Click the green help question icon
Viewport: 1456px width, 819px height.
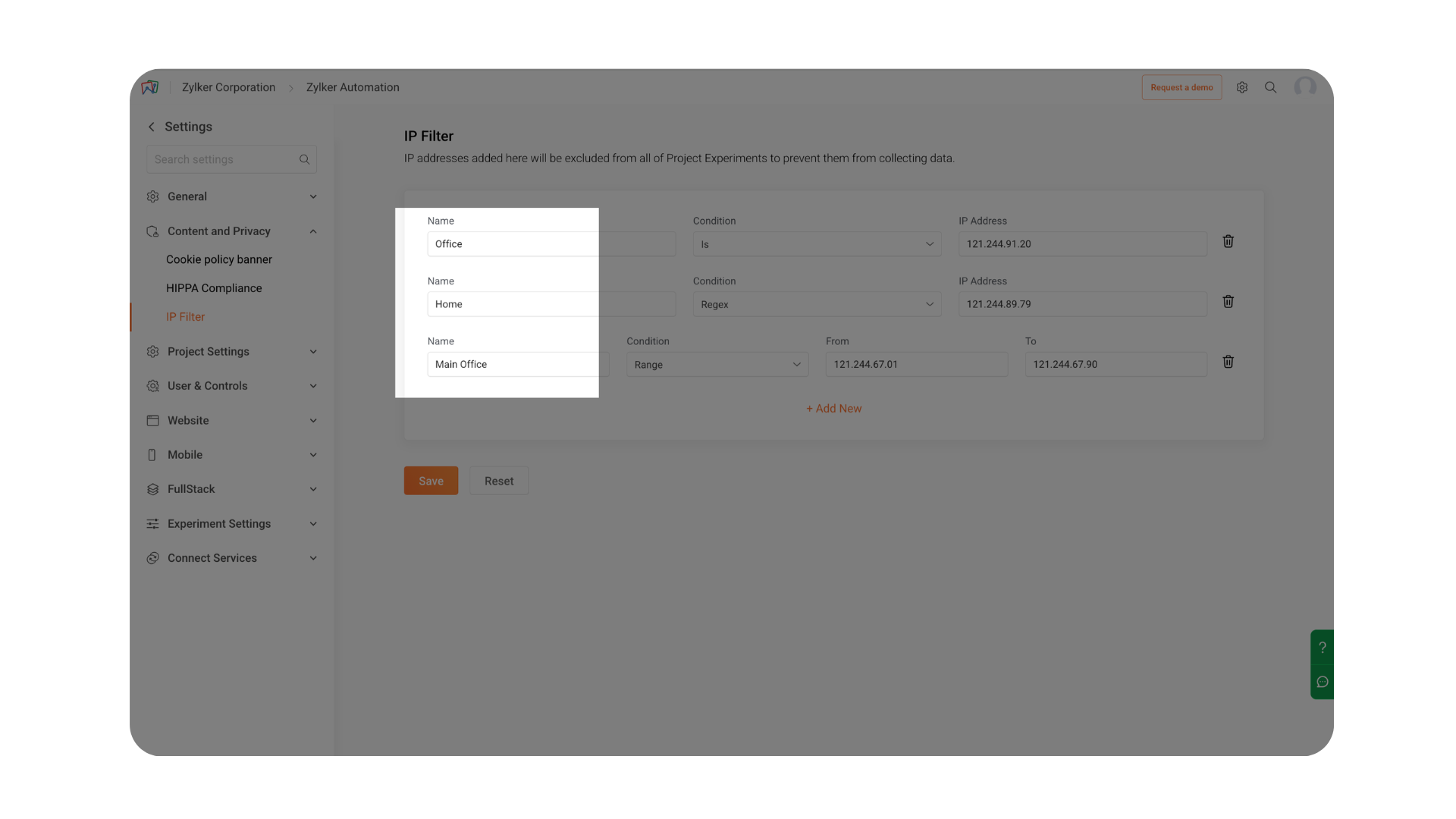[1322, 648]
